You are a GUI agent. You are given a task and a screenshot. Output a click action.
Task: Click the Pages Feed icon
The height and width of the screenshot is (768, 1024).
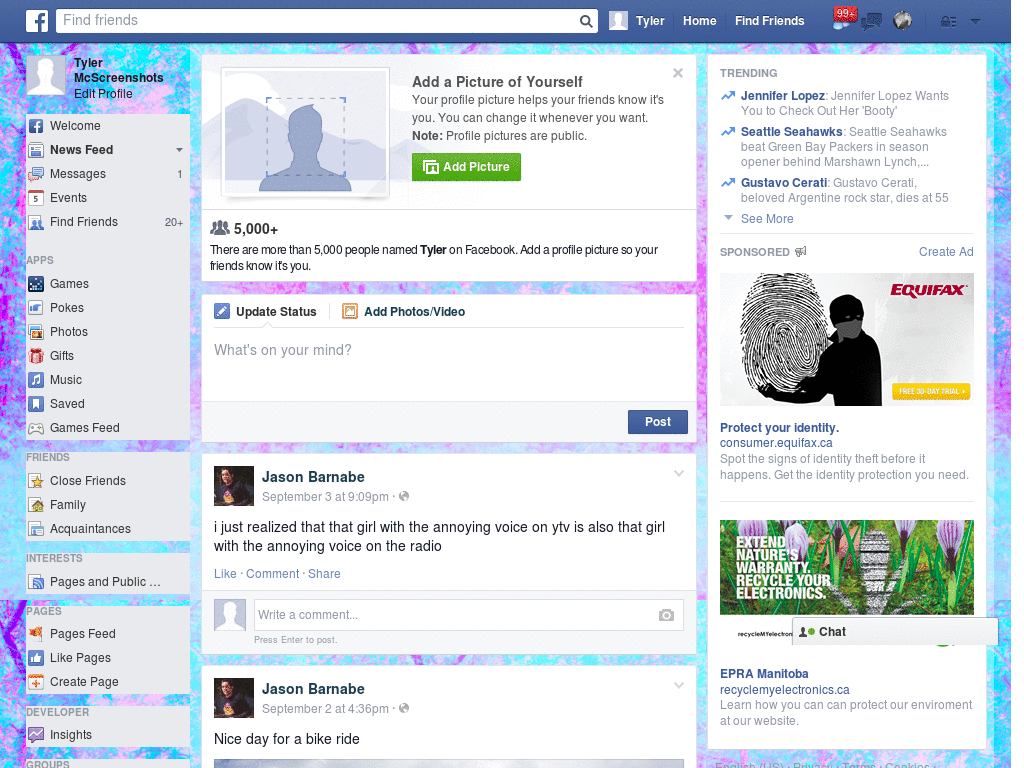[37, 633]
